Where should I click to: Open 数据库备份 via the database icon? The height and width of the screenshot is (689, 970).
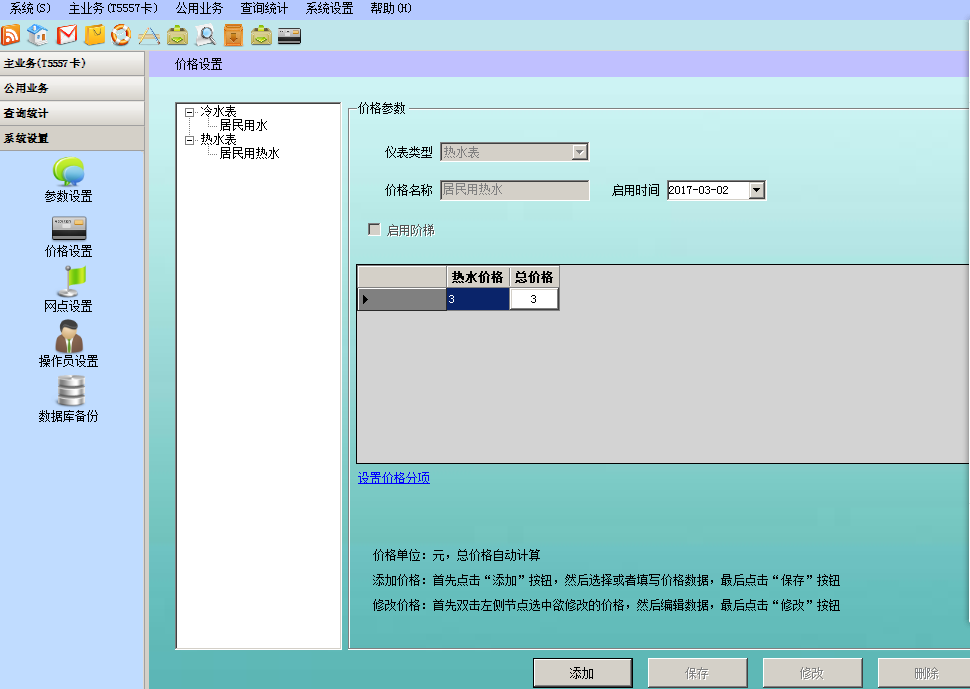[71, 391]
